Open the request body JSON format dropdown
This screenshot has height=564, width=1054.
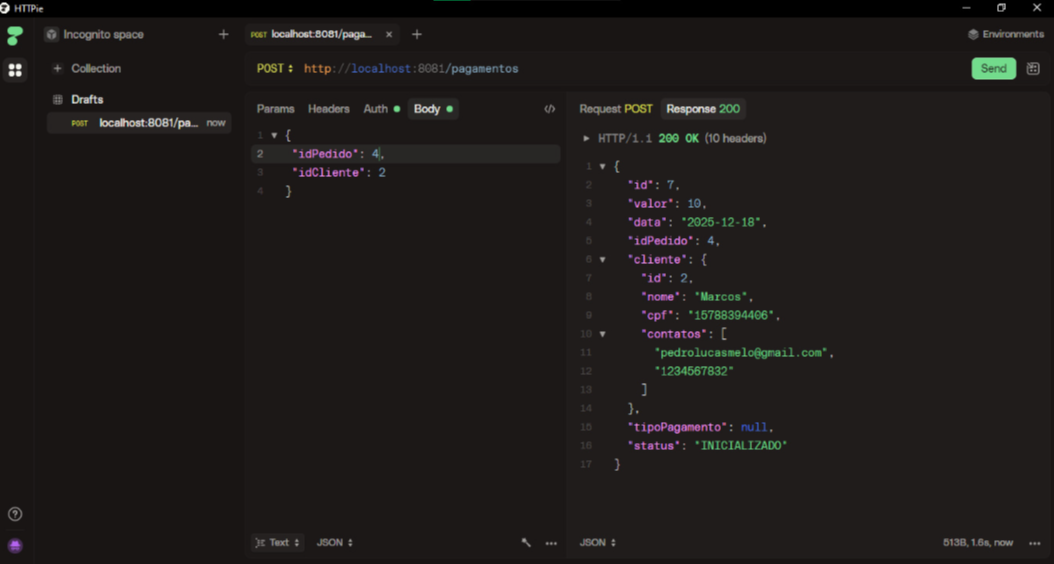coord(334,543)
